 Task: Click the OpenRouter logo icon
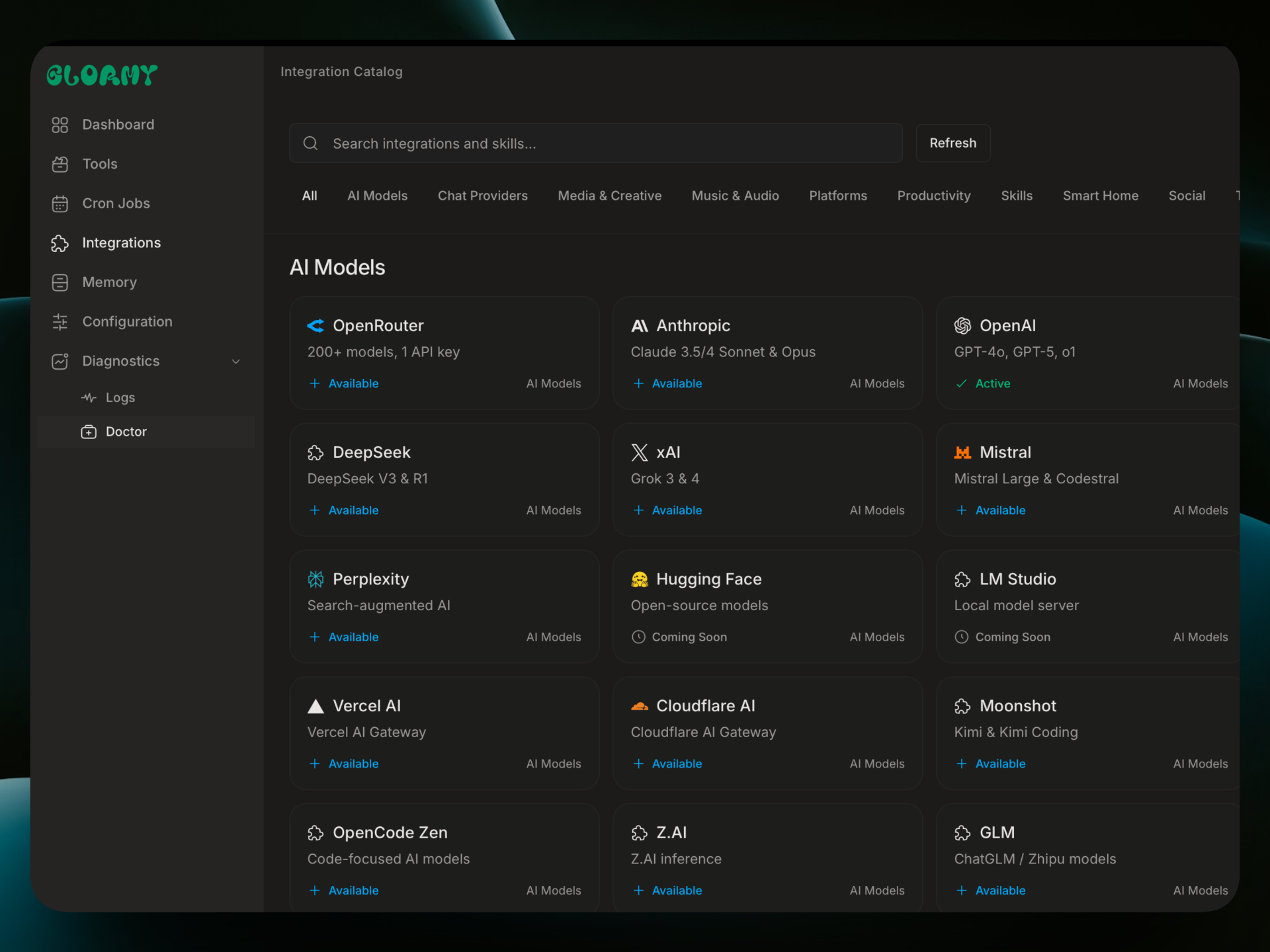click(x=316, y=326)
